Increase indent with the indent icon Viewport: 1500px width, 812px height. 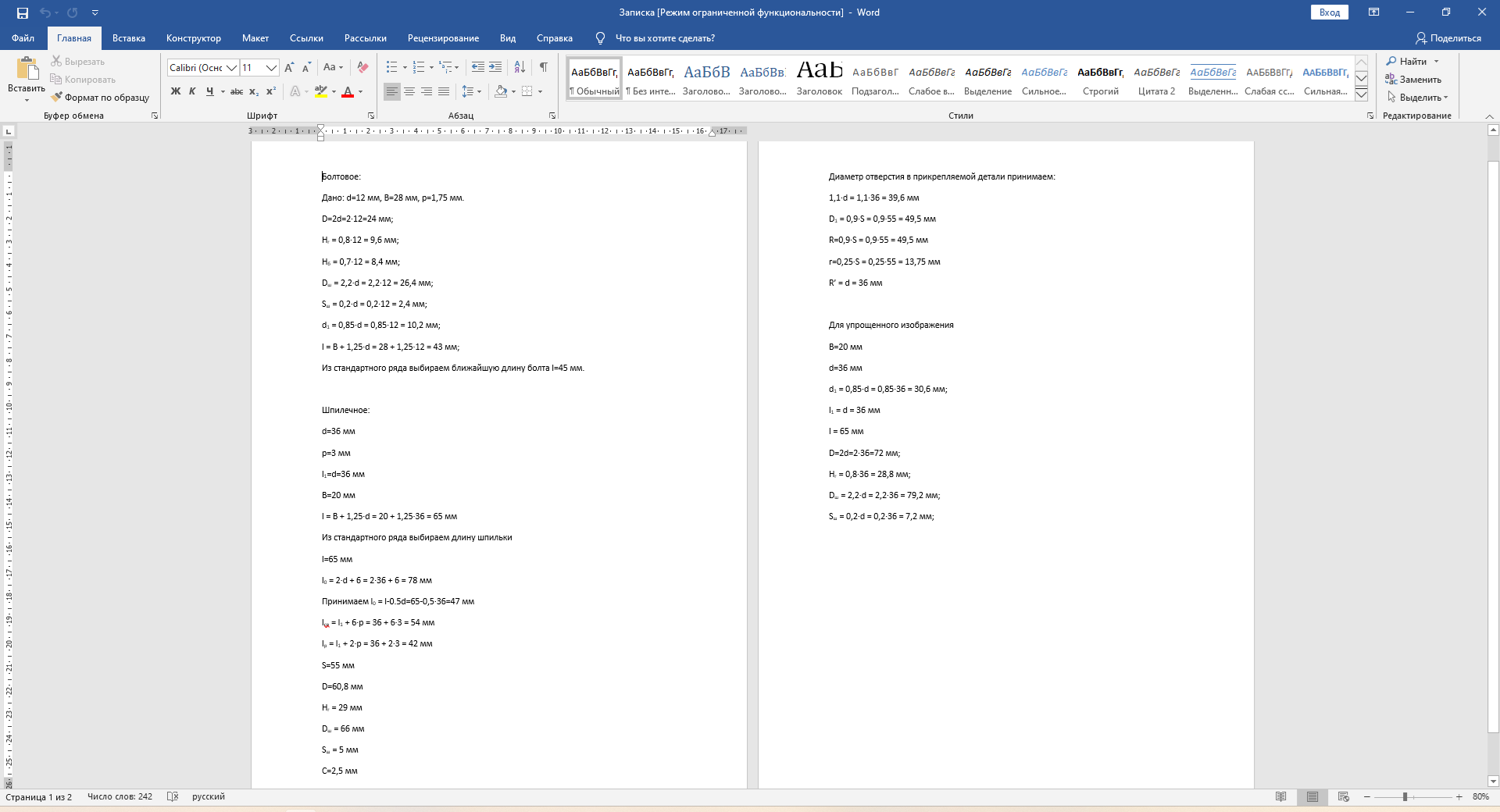point(495,67)
